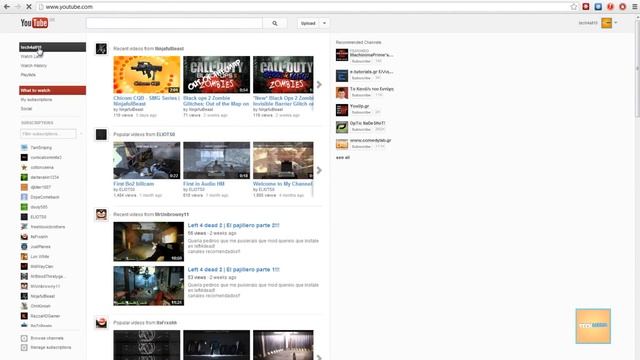Open Mrtmbrowny11 channel avatar in feed

[101, 214]
